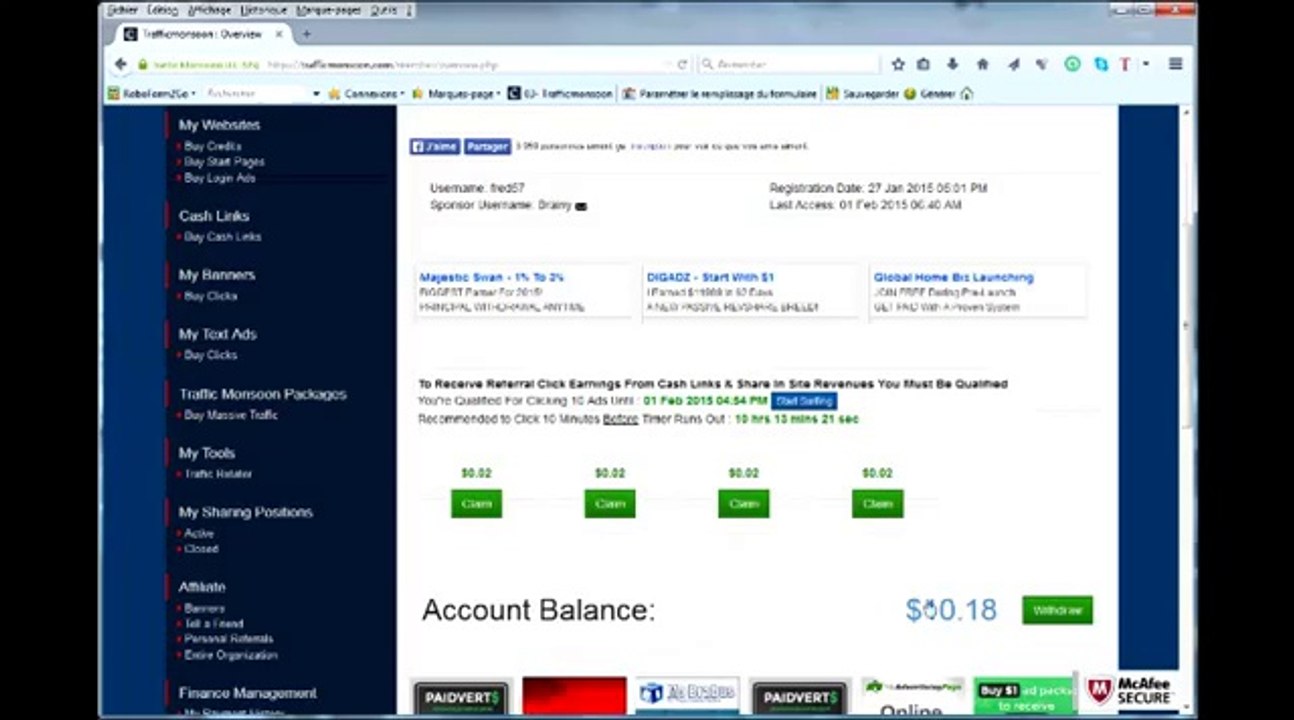1294x720 pixels.
Task: Open a new tab with the plus button
Action: 306,33
